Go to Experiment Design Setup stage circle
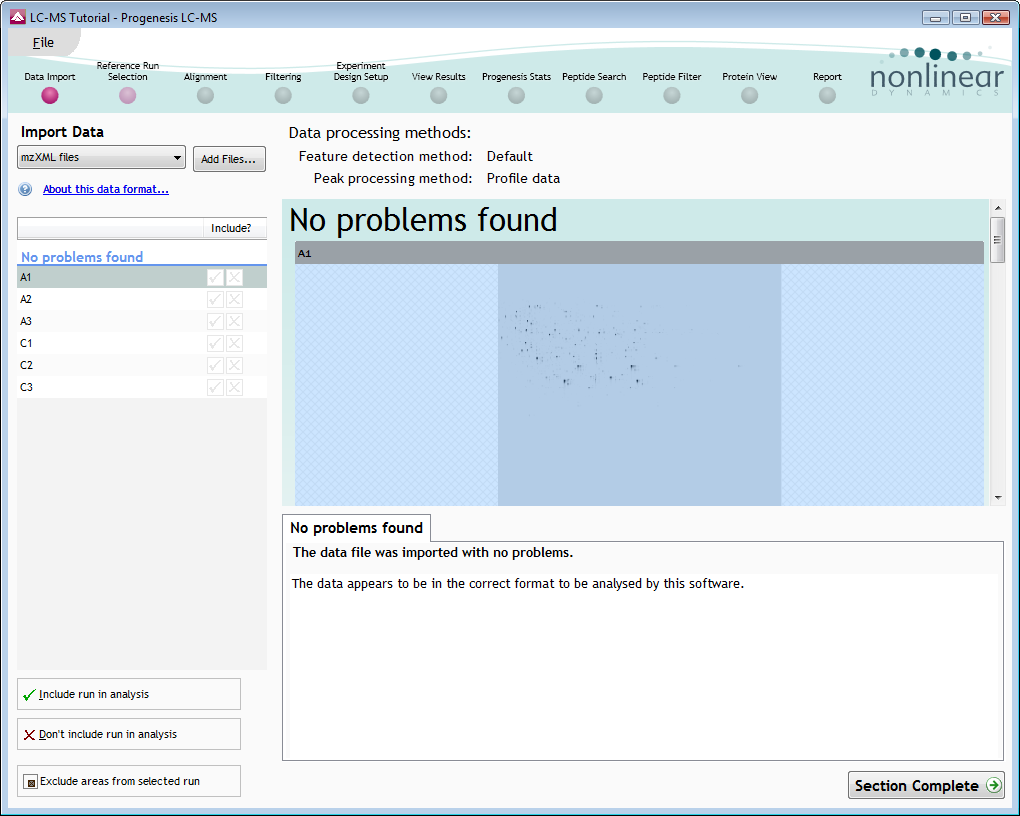The image size is (1020, 816). click(x=360, y=96)
